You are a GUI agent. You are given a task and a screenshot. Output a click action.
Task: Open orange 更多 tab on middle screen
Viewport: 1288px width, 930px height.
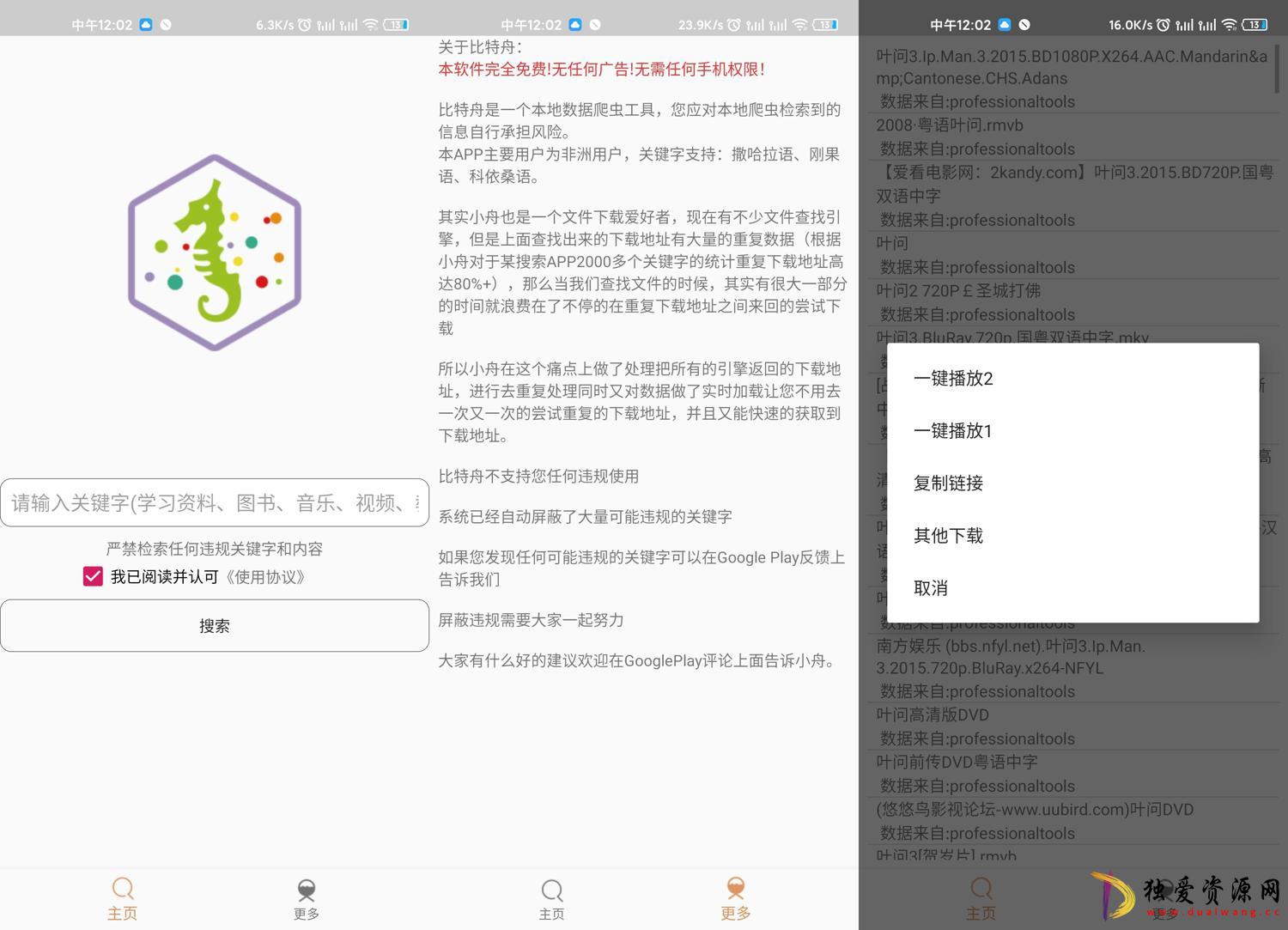736,898
